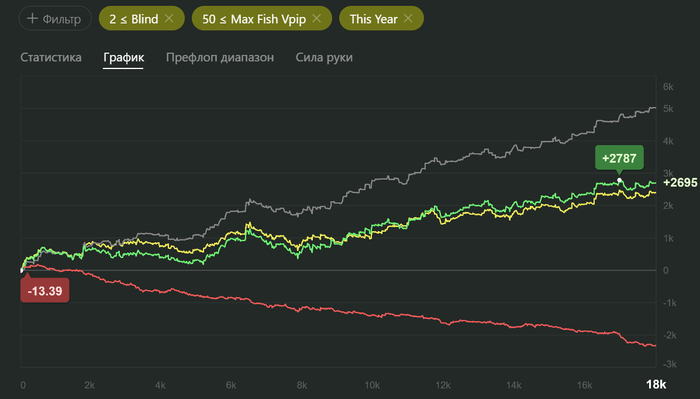
Task: Remove the 50 ≤ Max Fish Vpip filter
Action: tap(317, 19)
